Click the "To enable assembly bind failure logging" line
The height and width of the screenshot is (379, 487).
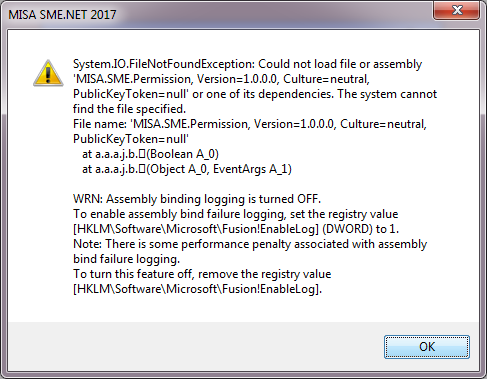tap(235, 214)
